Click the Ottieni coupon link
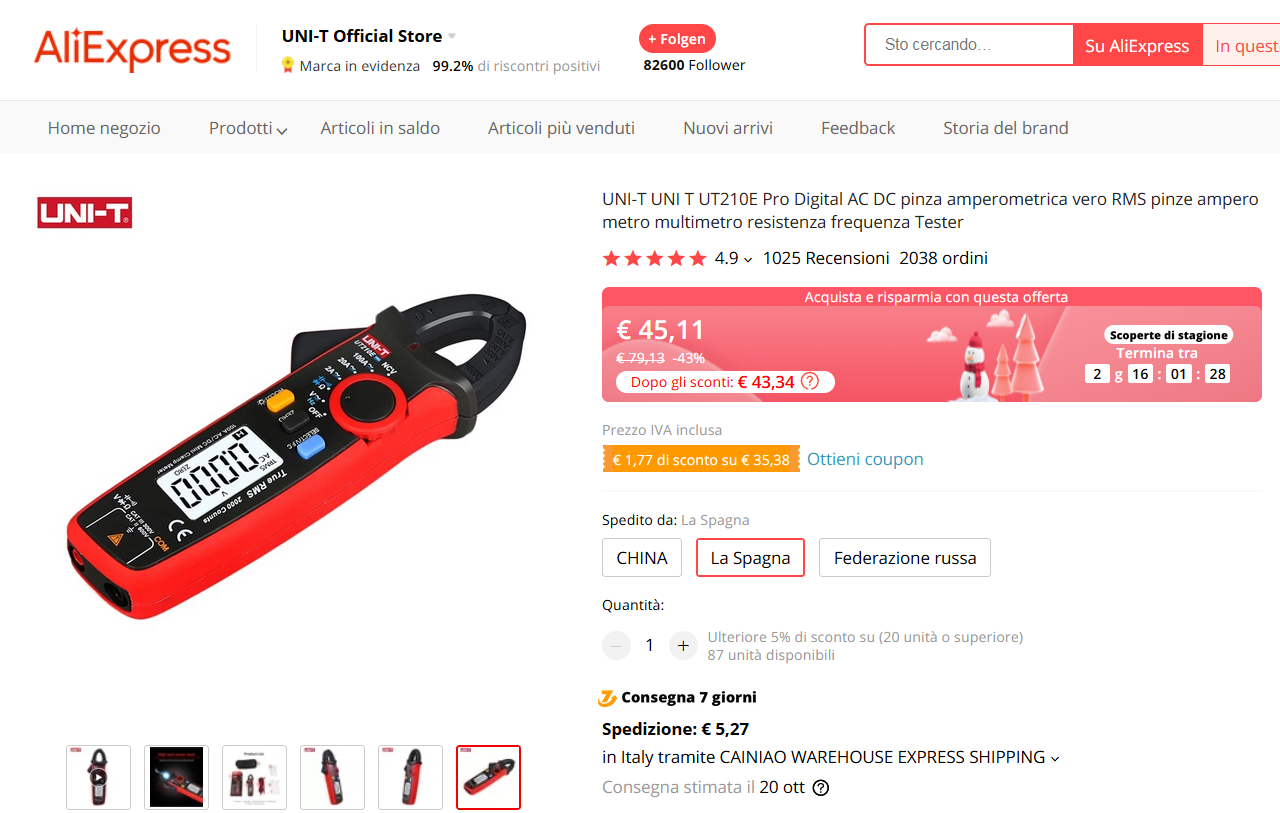Screen dimensions: 1280x813 (865, 459)
